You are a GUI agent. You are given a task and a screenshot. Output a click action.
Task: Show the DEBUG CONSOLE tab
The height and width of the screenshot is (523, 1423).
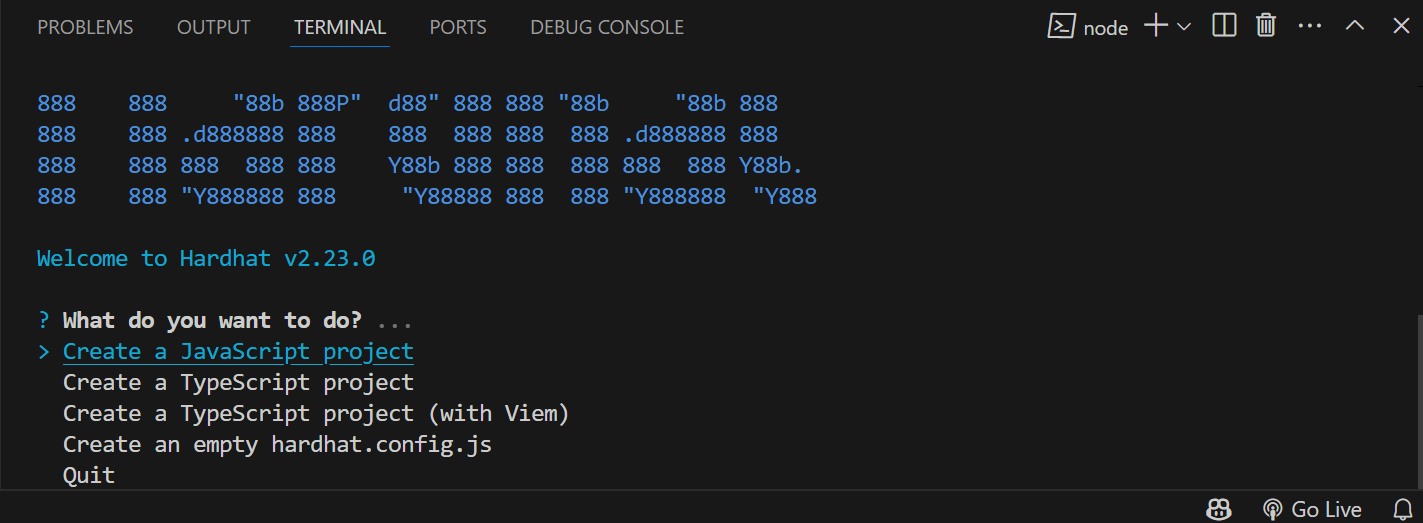[607, 27]
